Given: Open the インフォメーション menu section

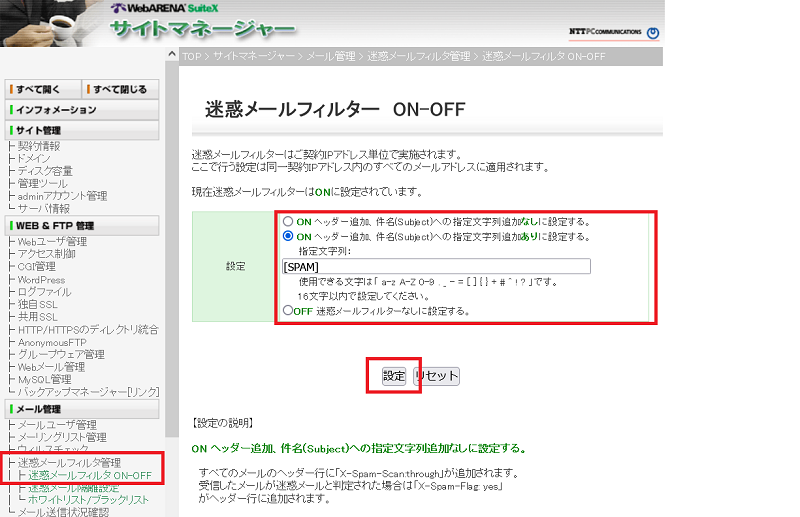Looking at the screenshot, I should [80, 110].
